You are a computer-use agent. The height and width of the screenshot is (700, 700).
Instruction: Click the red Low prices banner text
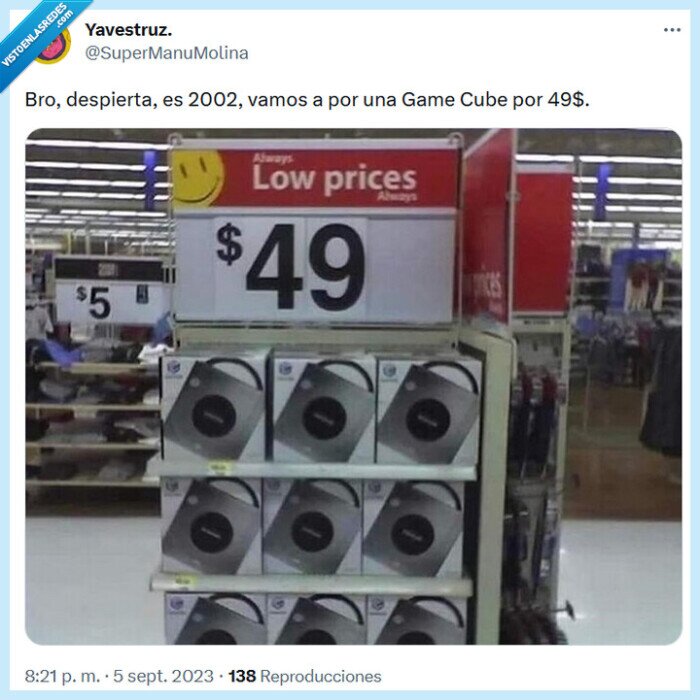point(334,179)
